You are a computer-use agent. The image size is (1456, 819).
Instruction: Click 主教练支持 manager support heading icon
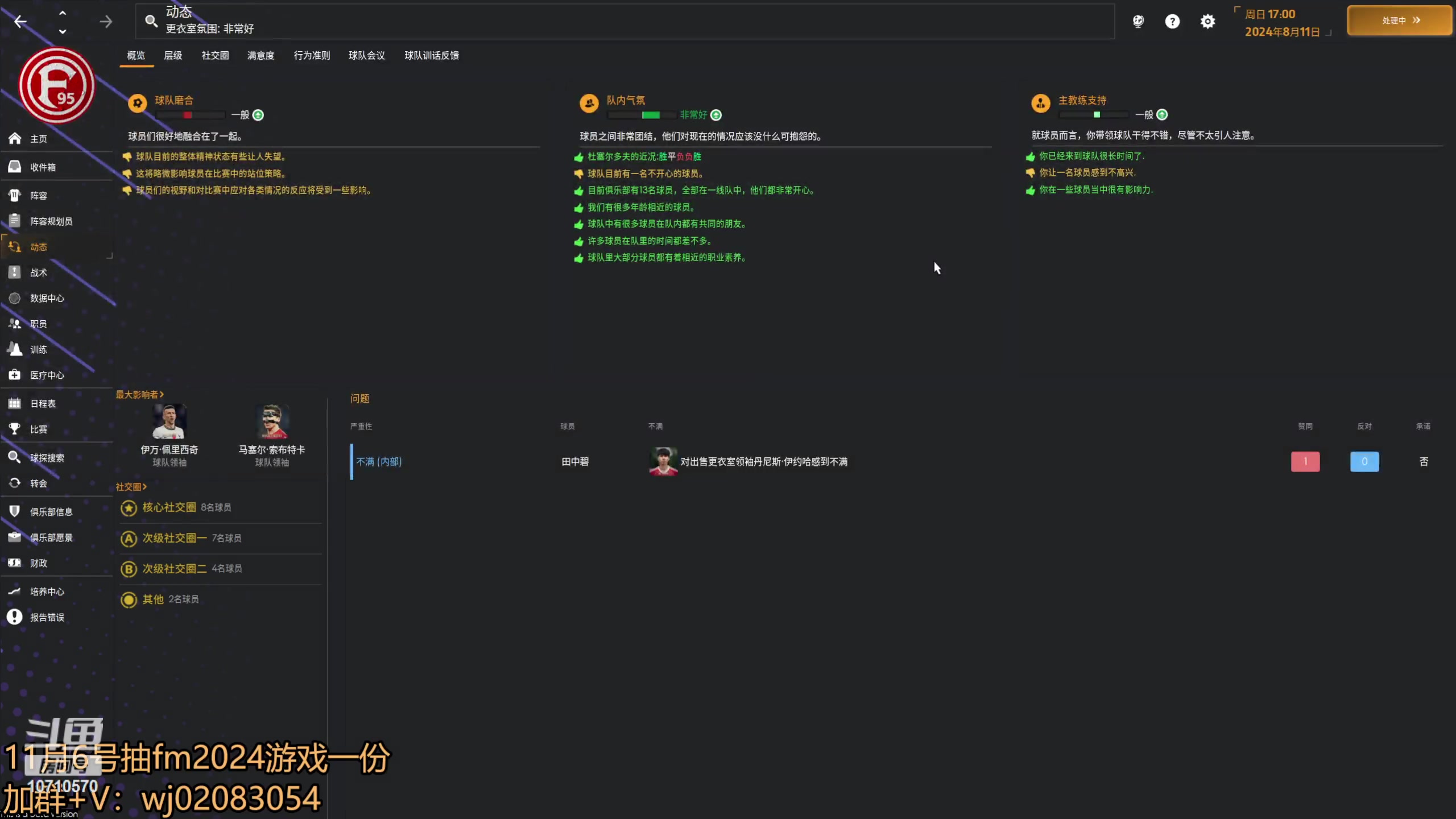(1041, 103)
